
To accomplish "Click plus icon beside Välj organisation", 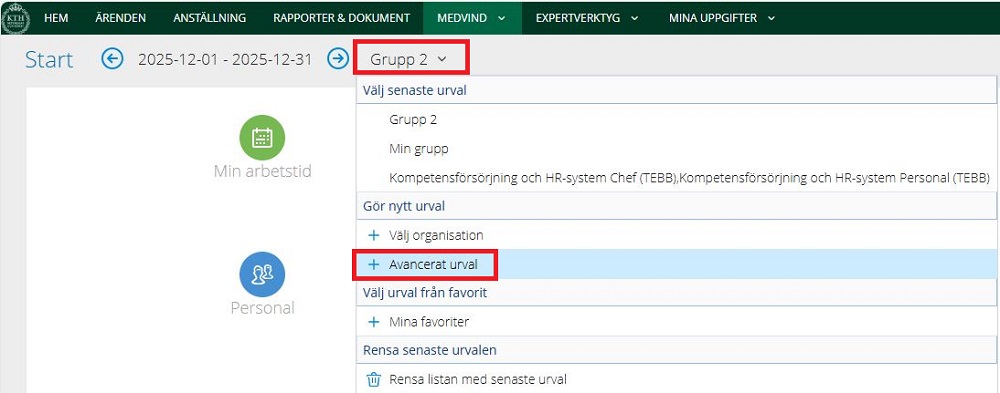I will (x=374, y=235).
